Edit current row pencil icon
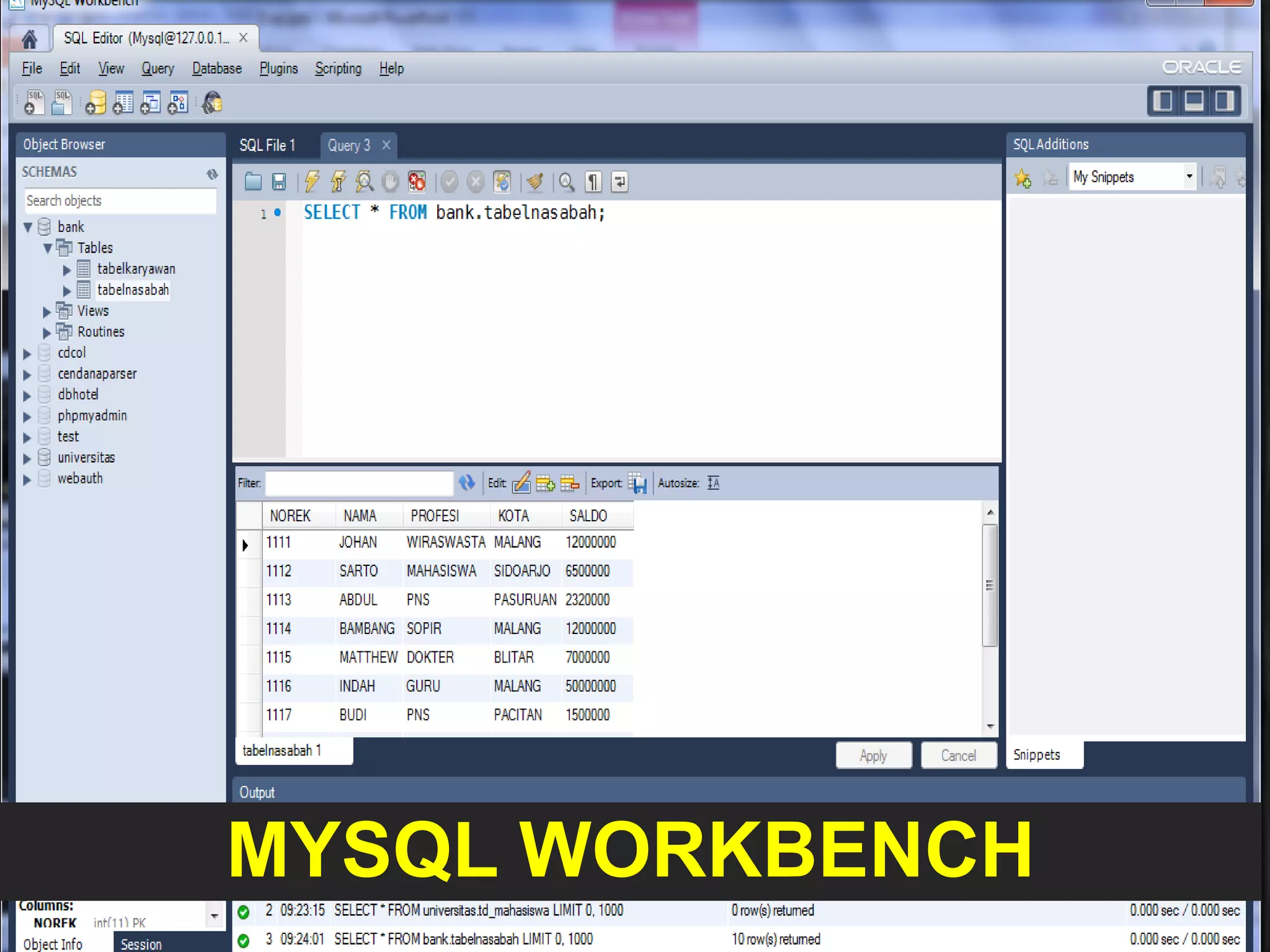The width and height of the screenshot is (1270, 952). [x=521, y=482]
